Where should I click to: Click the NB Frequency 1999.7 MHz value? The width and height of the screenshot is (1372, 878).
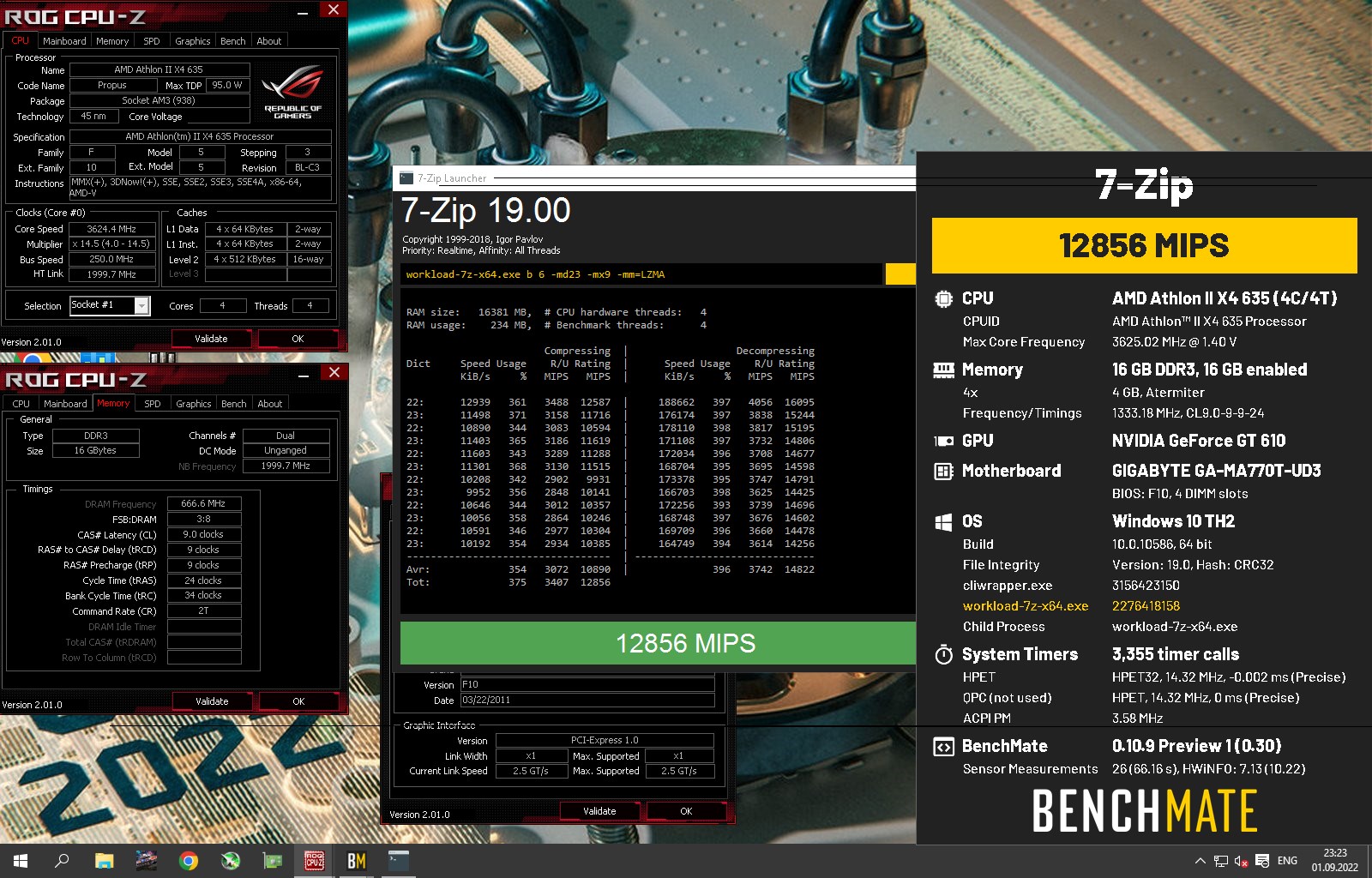pyautogui.click(x=286, y=466)
